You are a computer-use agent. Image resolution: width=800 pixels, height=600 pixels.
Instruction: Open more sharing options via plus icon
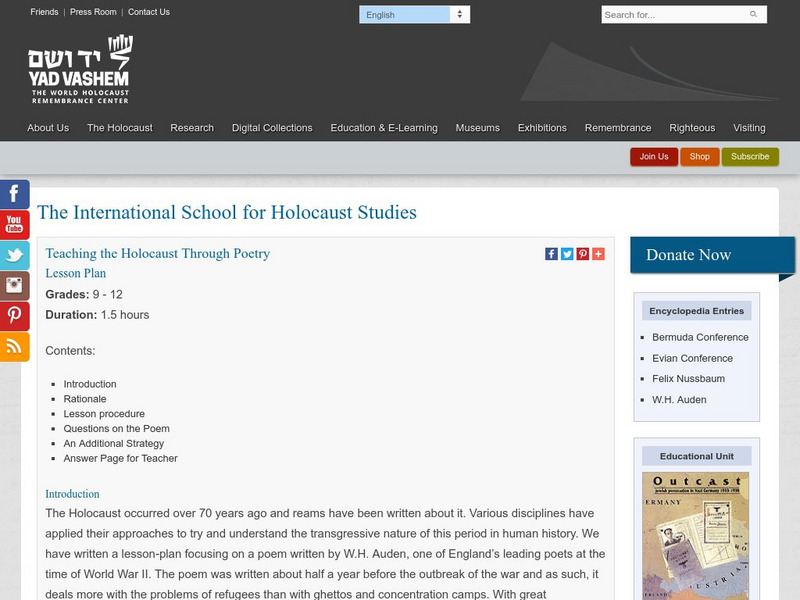point(596,253)
